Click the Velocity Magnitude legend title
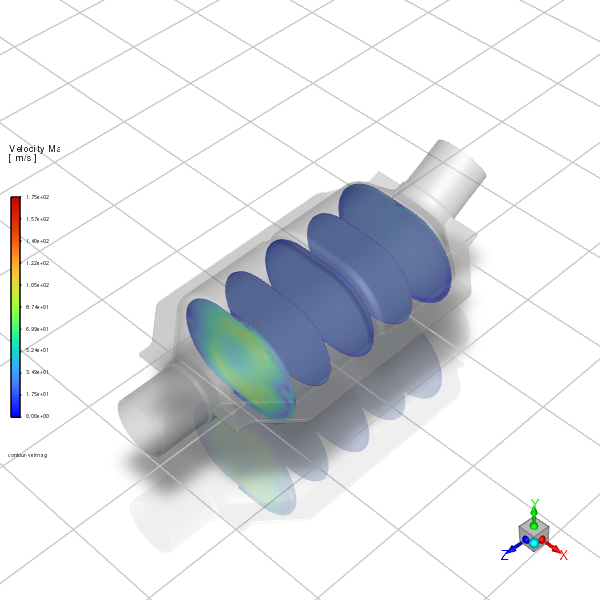 point(34,149)
